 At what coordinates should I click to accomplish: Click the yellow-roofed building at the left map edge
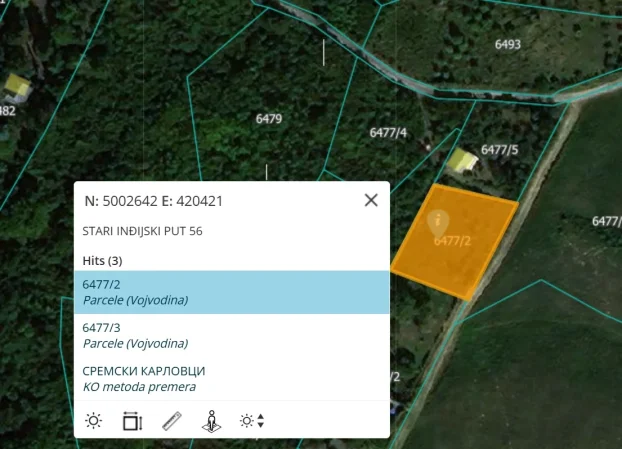click(14, 85)
